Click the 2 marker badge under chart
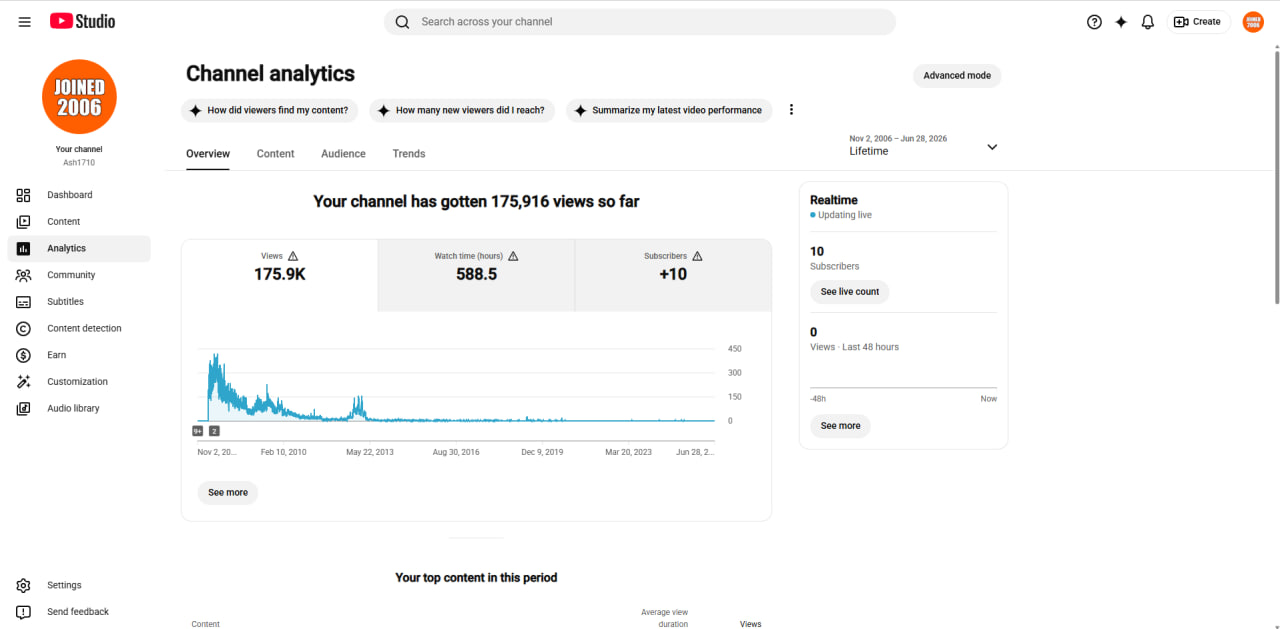The width and height of the screenshot is (1280, 629). coord(214,431)
